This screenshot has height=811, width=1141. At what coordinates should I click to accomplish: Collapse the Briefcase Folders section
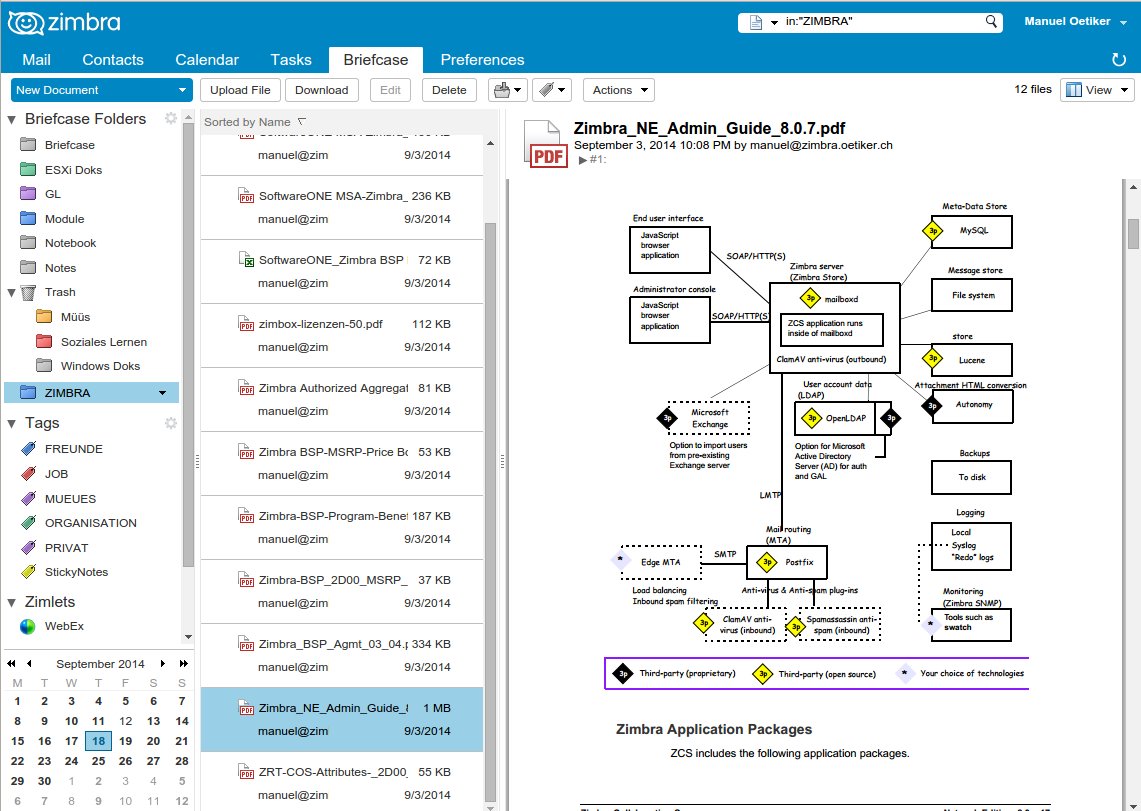(12, 119)
